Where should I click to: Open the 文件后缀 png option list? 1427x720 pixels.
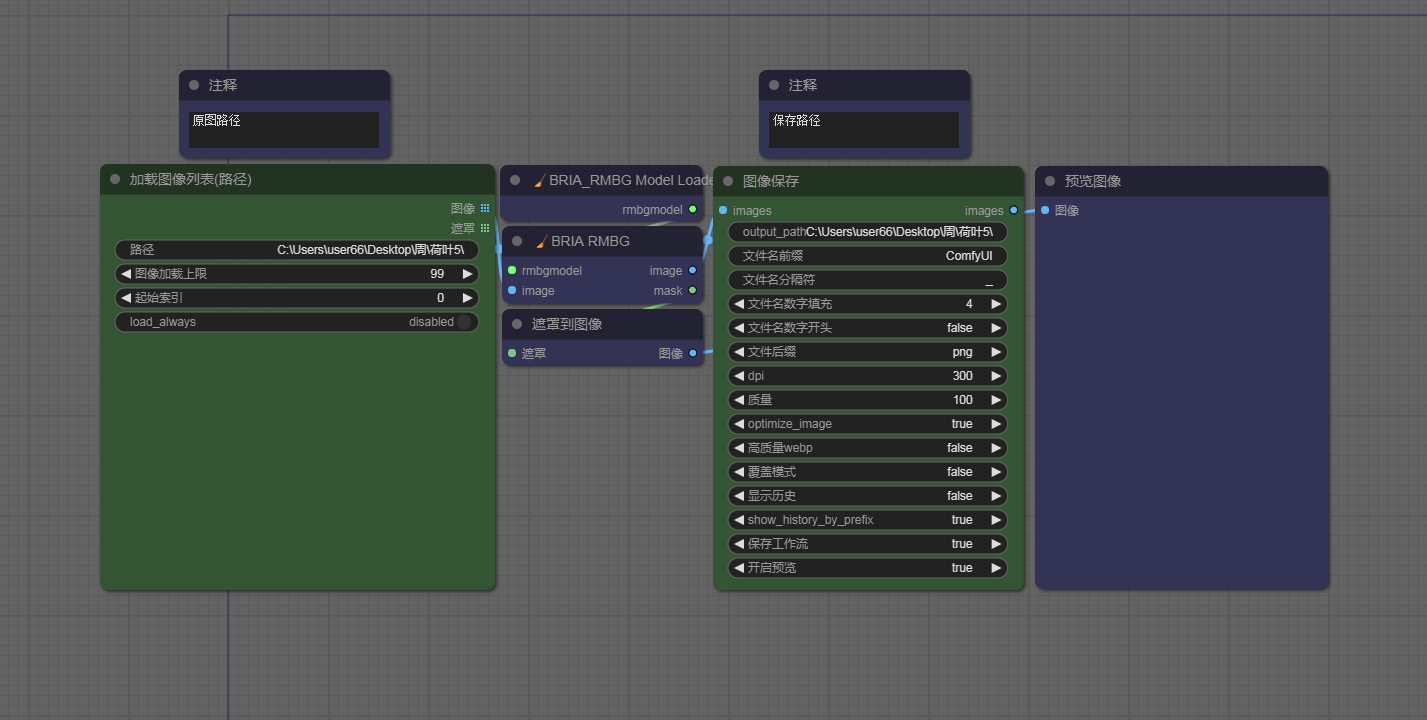[867, 352]
